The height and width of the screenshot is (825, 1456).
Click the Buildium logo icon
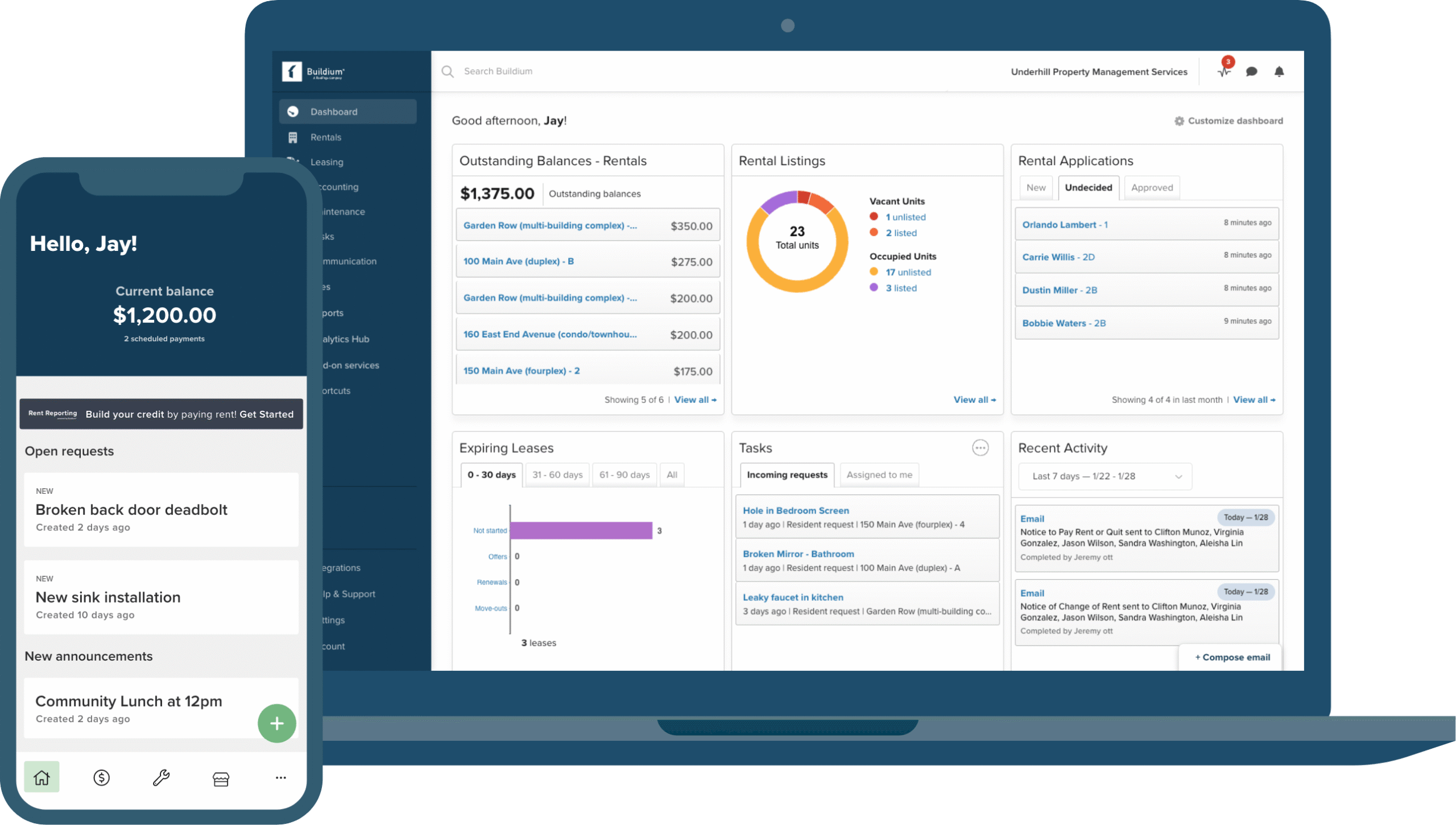[292, 72]
